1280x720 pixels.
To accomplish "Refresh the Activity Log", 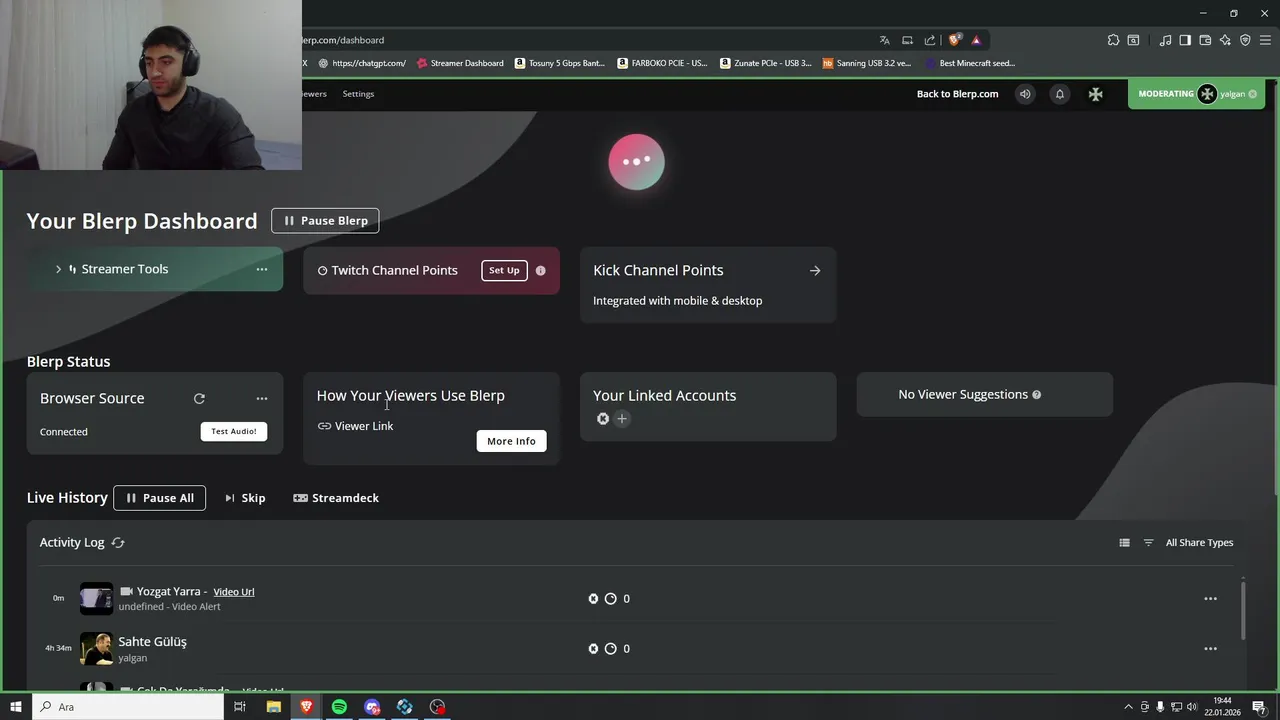I will click(118, 542).
